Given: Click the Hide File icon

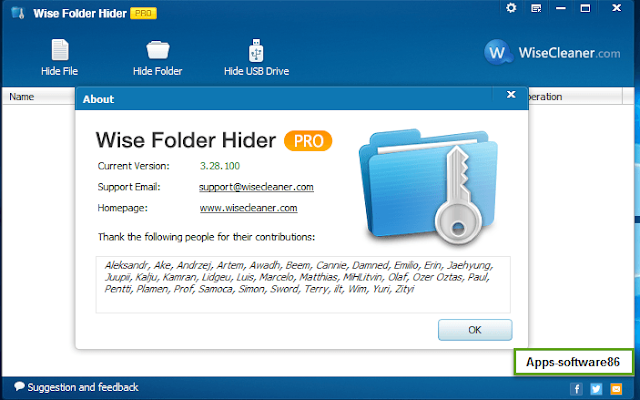Looking at the screenshot, I should tap(60, 50).
